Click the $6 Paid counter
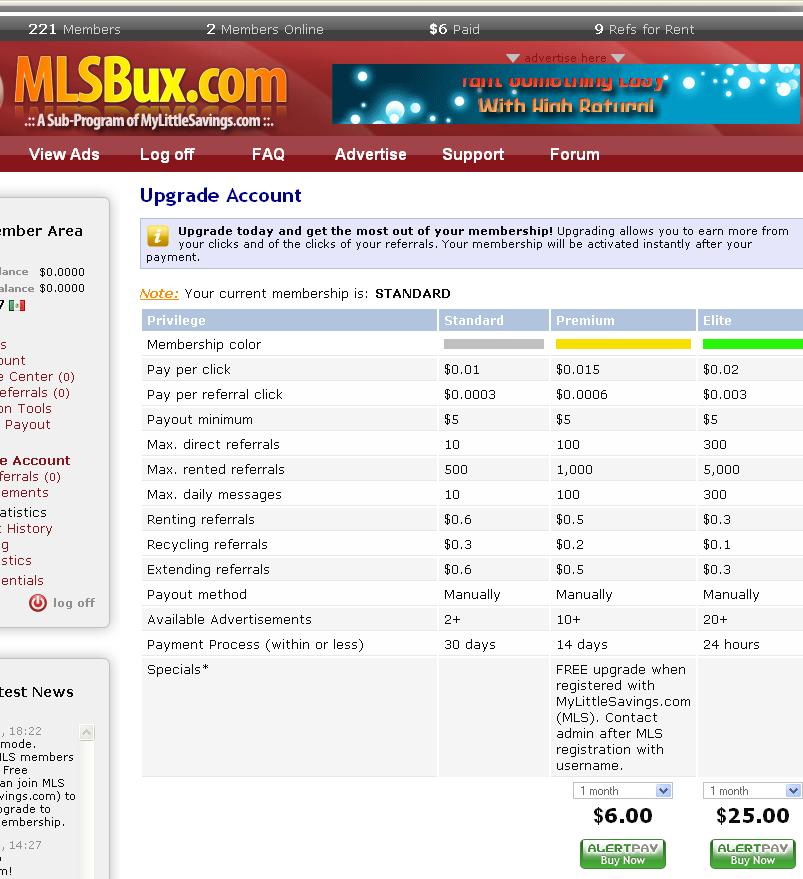Image resolution: width=803 pixels, height=879 pixels. click(454, 29)
